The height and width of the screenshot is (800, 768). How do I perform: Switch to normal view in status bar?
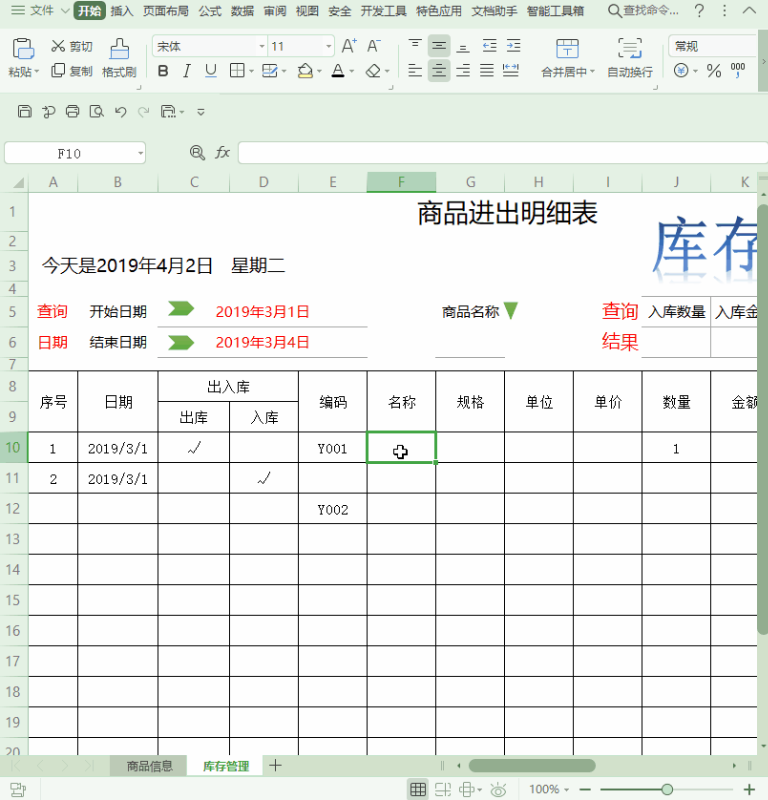click(418, 789)
